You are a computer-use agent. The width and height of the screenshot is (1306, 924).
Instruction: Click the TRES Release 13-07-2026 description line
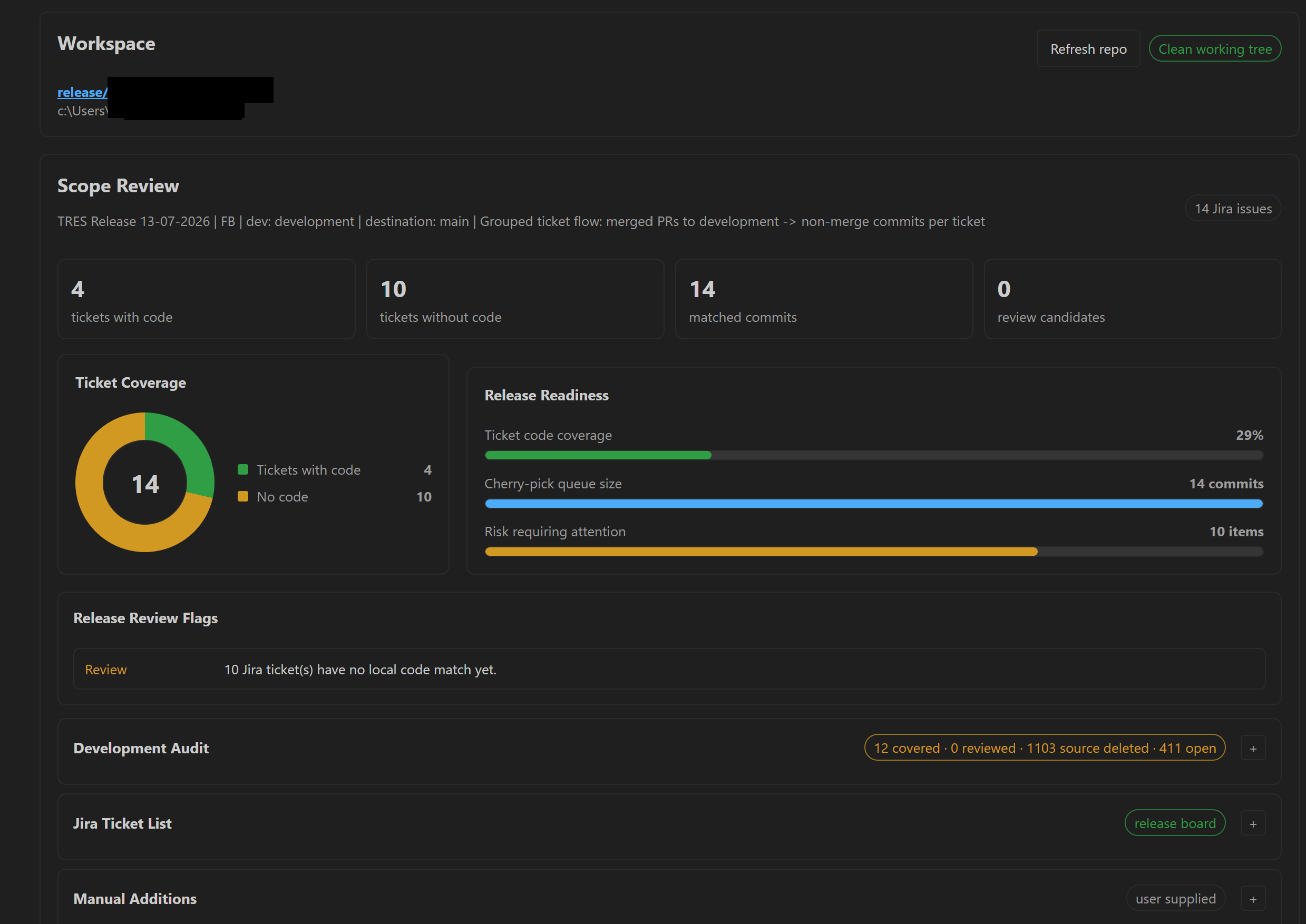coord(521,221)
